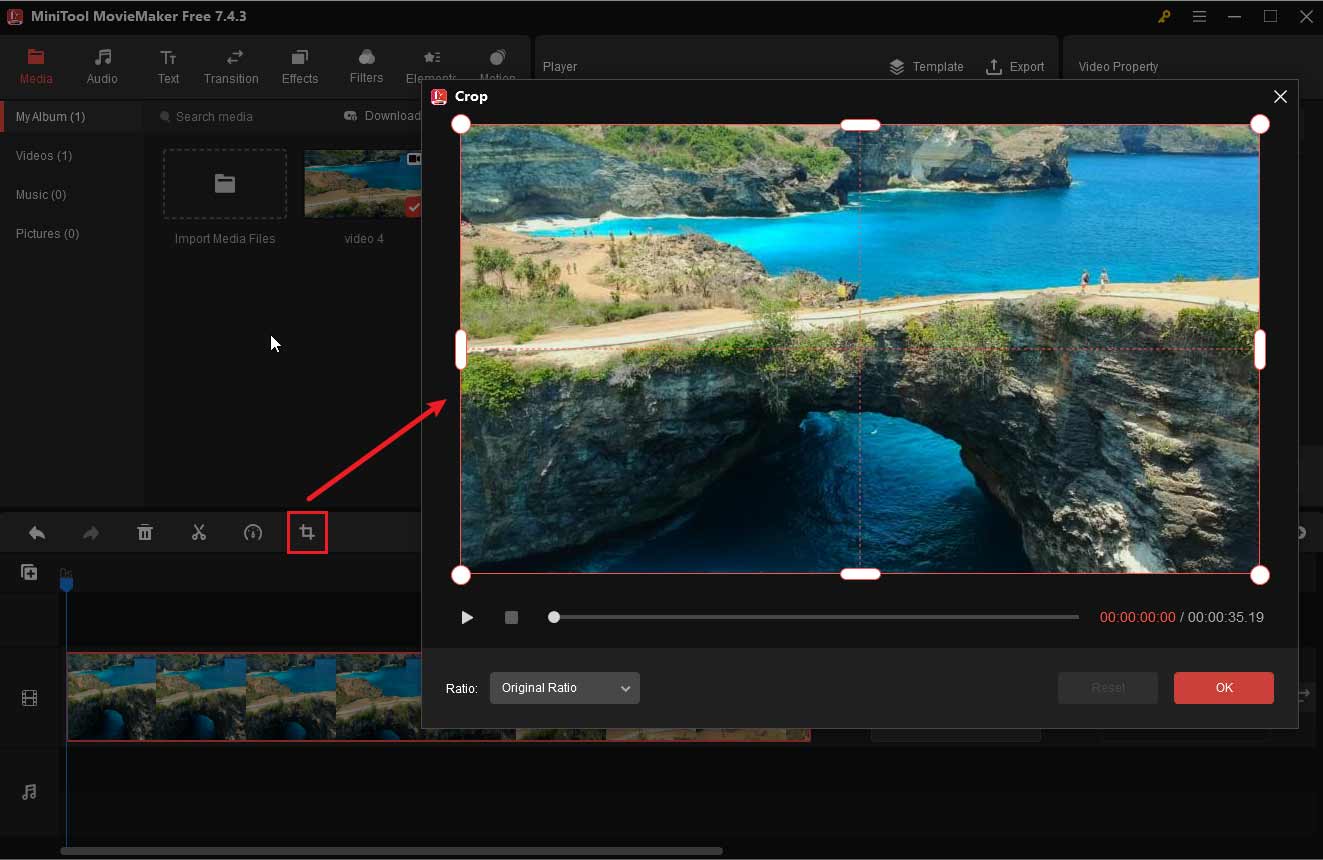Stop the crop preview
This screenshot has height=860, width=1323.
pos(511,617)
